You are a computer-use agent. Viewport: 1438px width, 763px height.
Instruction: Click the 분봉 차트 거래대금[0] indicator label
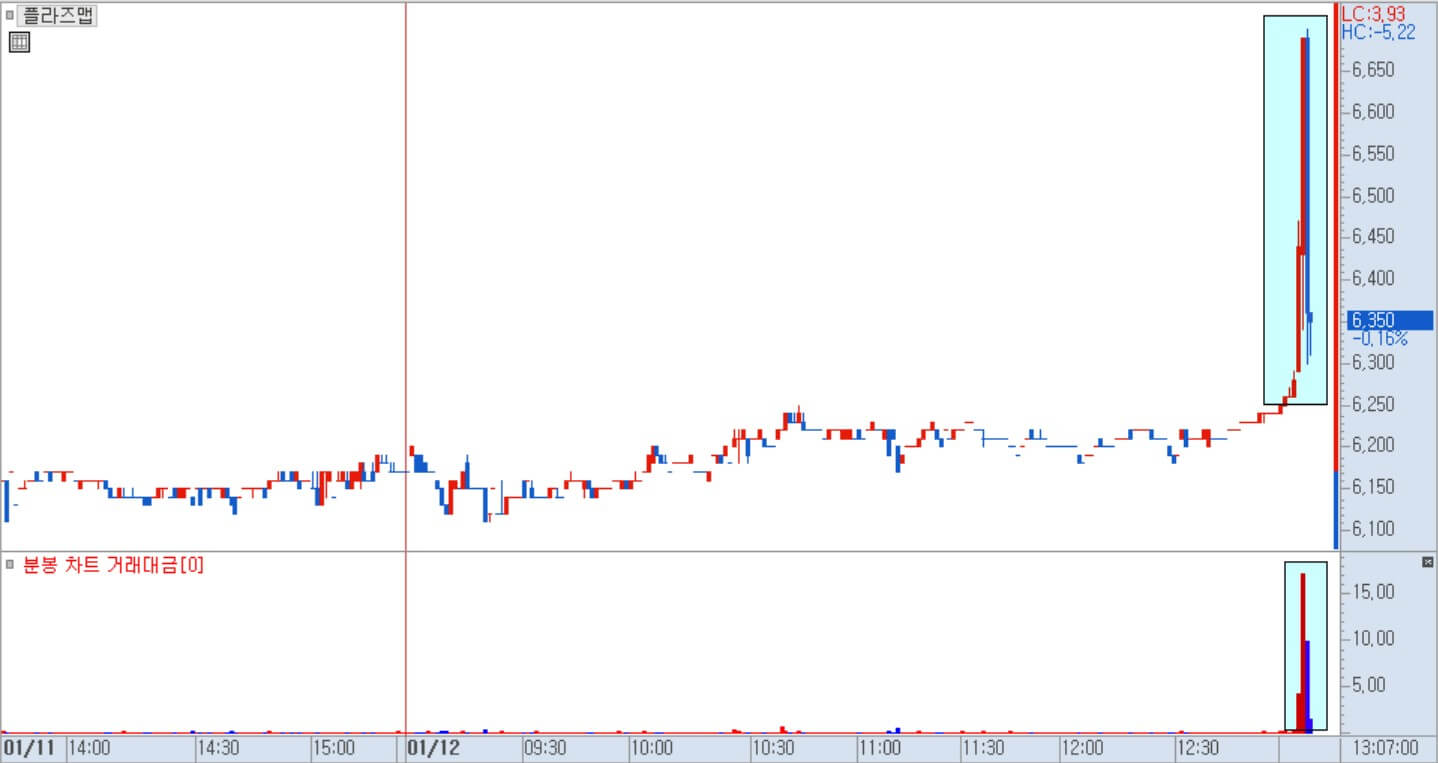click(113, 565)
